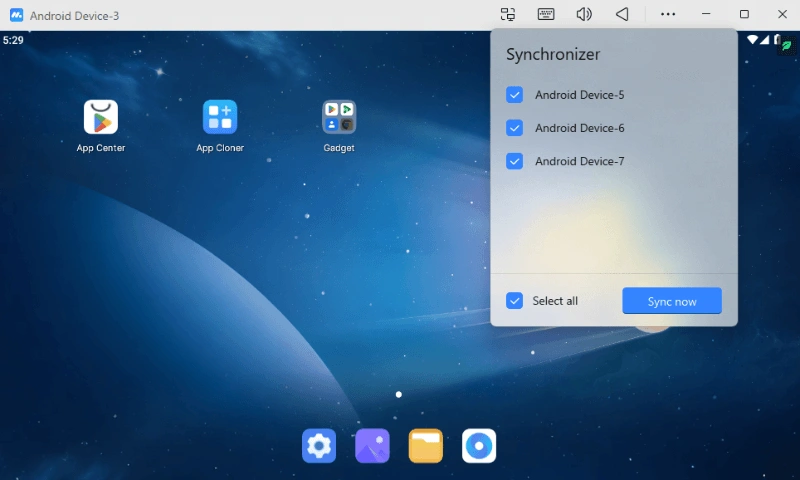Maximize the Android Device-3 window
Screen dimensions: 800x480
744,14
